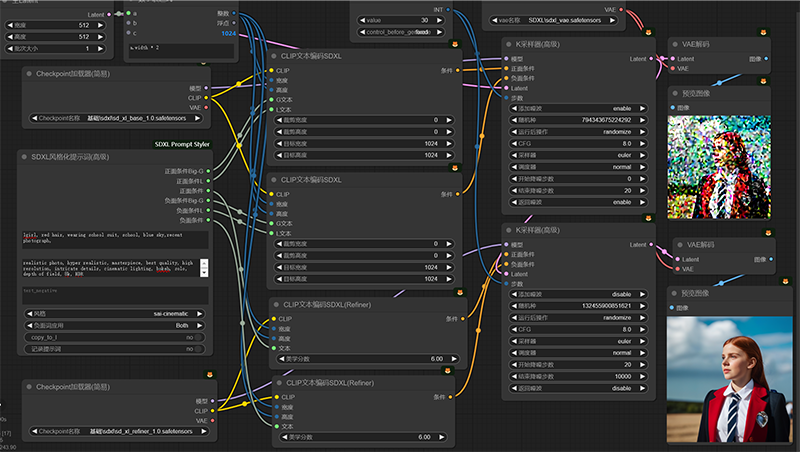This screenshot has width=800, height=452.
Task: Click the 步数 input socket of the second K采样器
Action: click(x=506, y=284)
